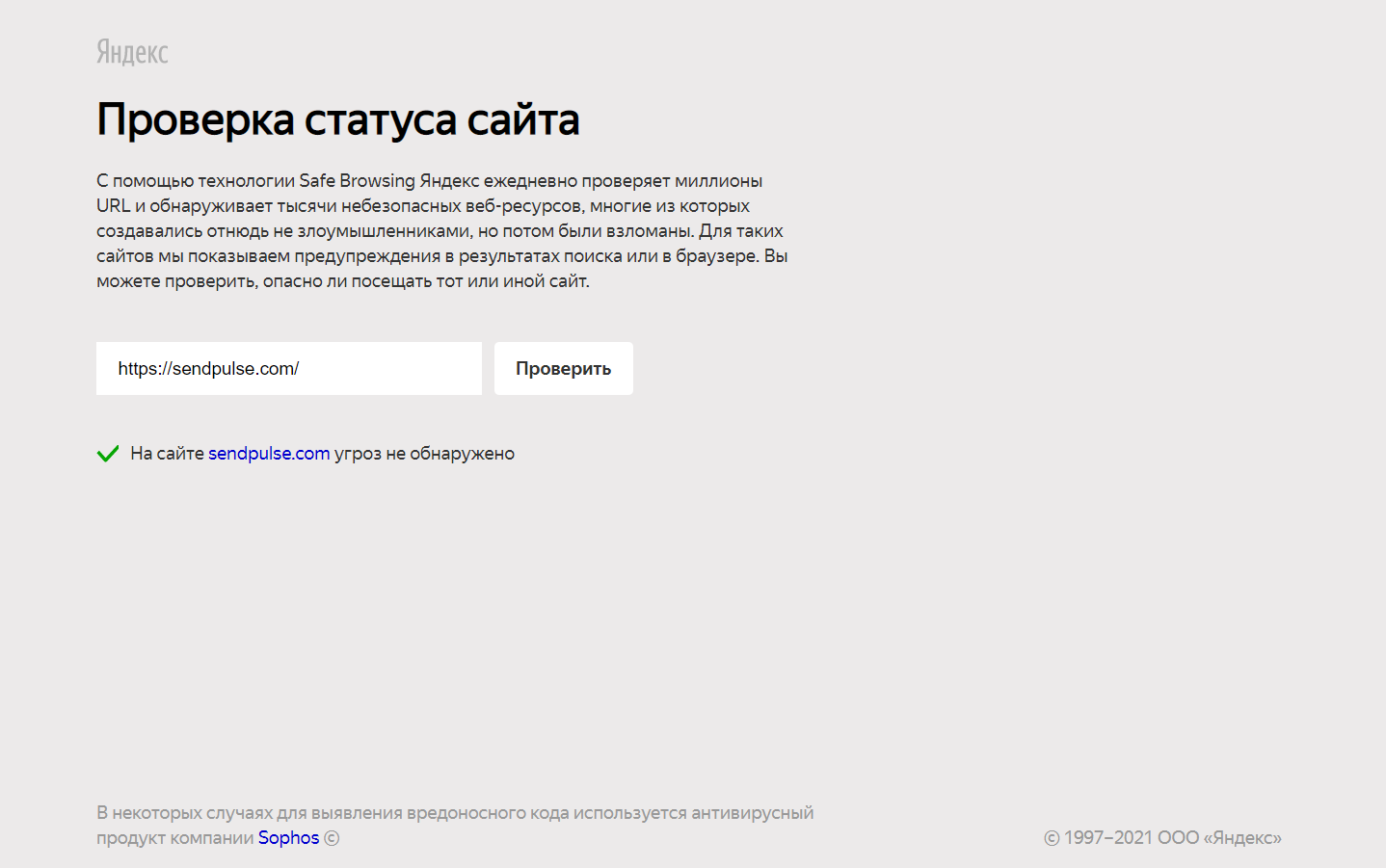The height and width of the screenshot is (868, 1386).
Task: Click the На сайте text in result
Action: click(167, 454)
